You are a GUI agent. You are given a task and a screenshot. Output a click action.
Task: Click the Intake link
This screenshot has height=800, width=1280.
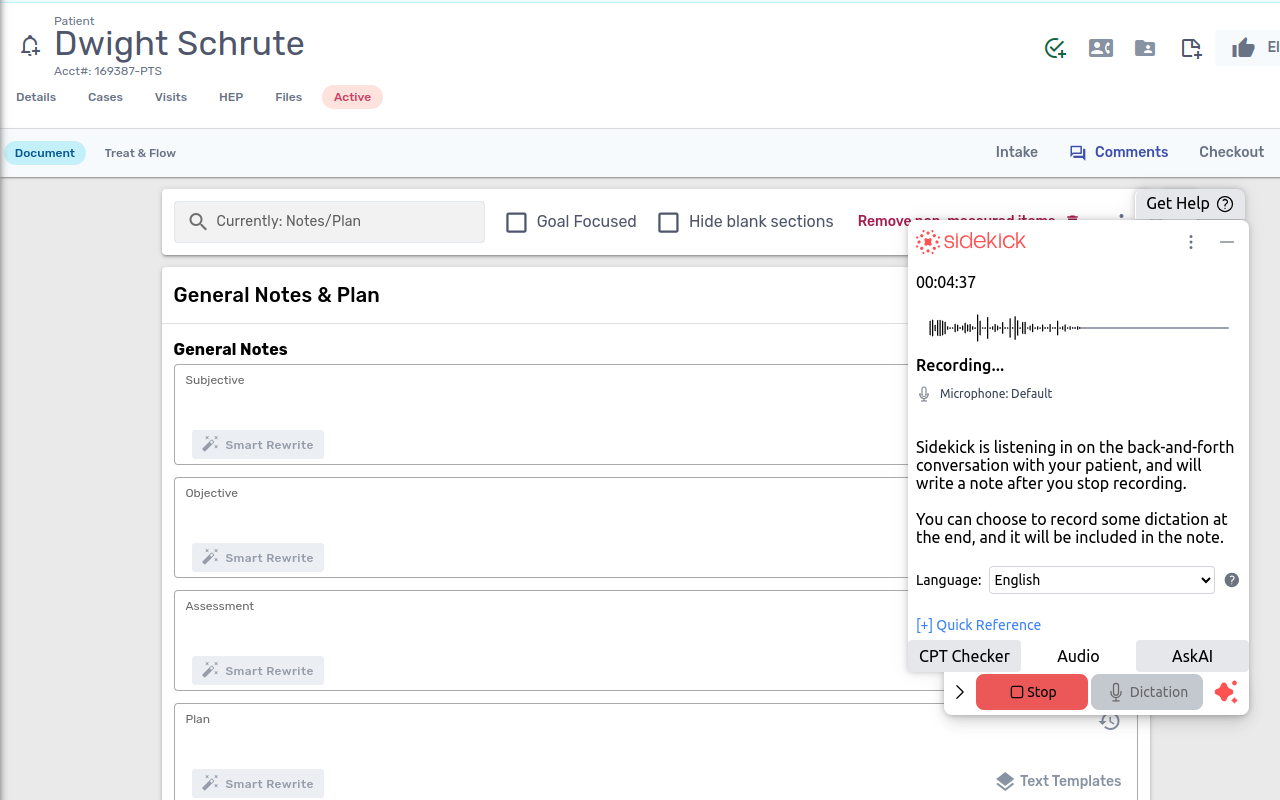pos(1017,152)
